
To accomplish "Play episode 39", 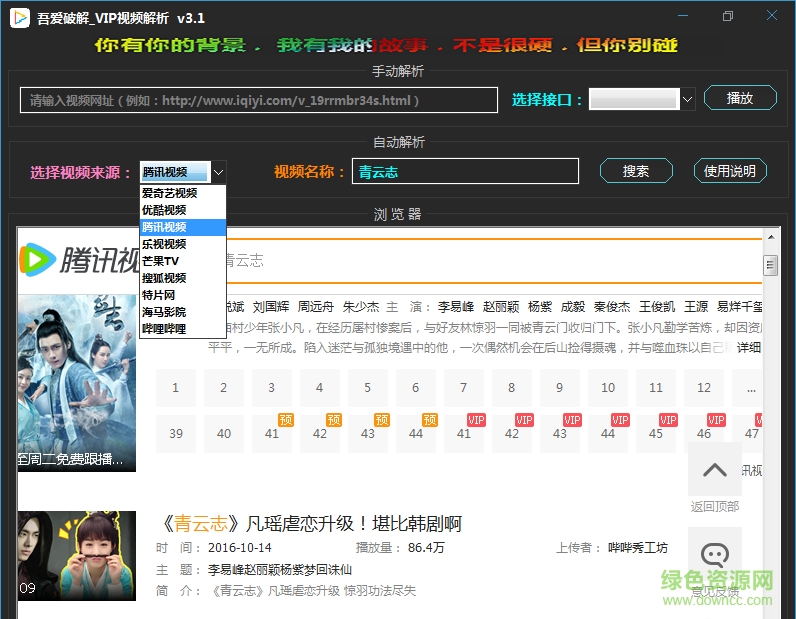I will click(x=176, y=434).
